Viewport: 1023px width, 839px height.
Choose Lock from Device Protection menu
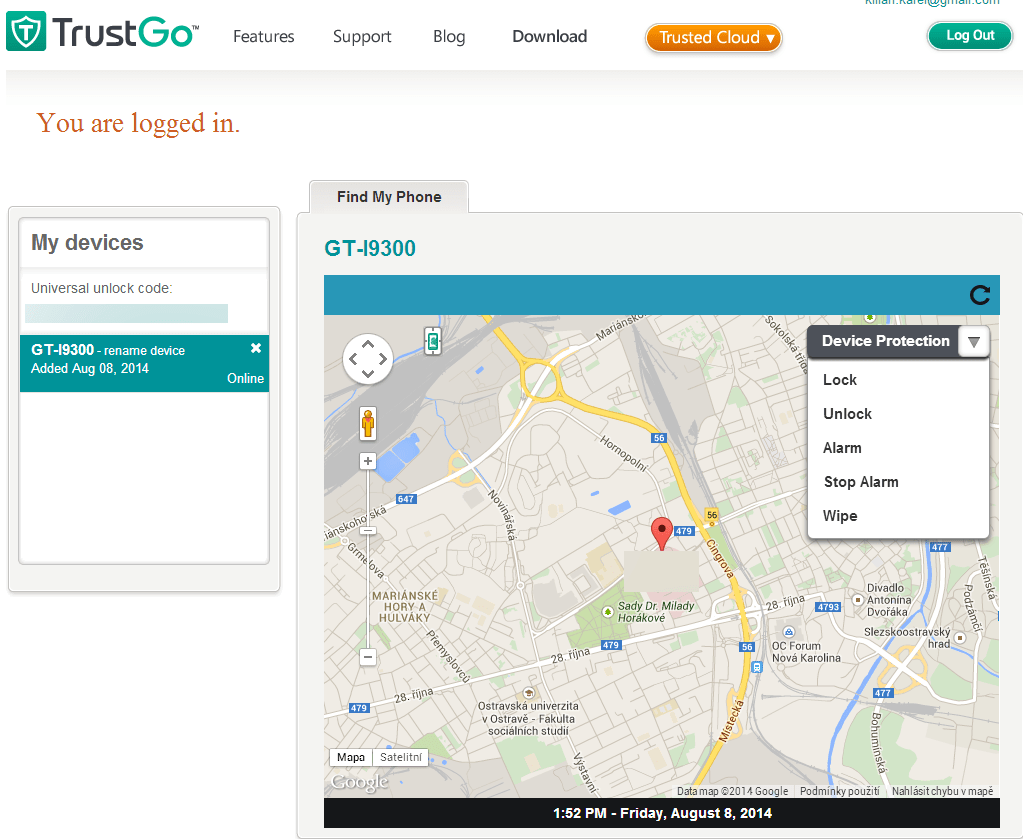pyautogui.click(x=840, y=380)
